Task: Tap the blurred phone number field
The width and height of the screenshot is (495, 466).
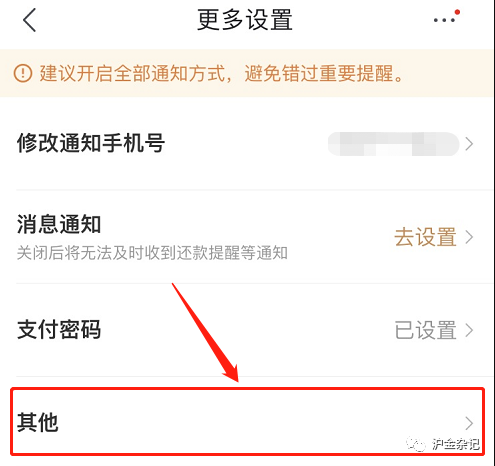Action: tap(394, 144)
